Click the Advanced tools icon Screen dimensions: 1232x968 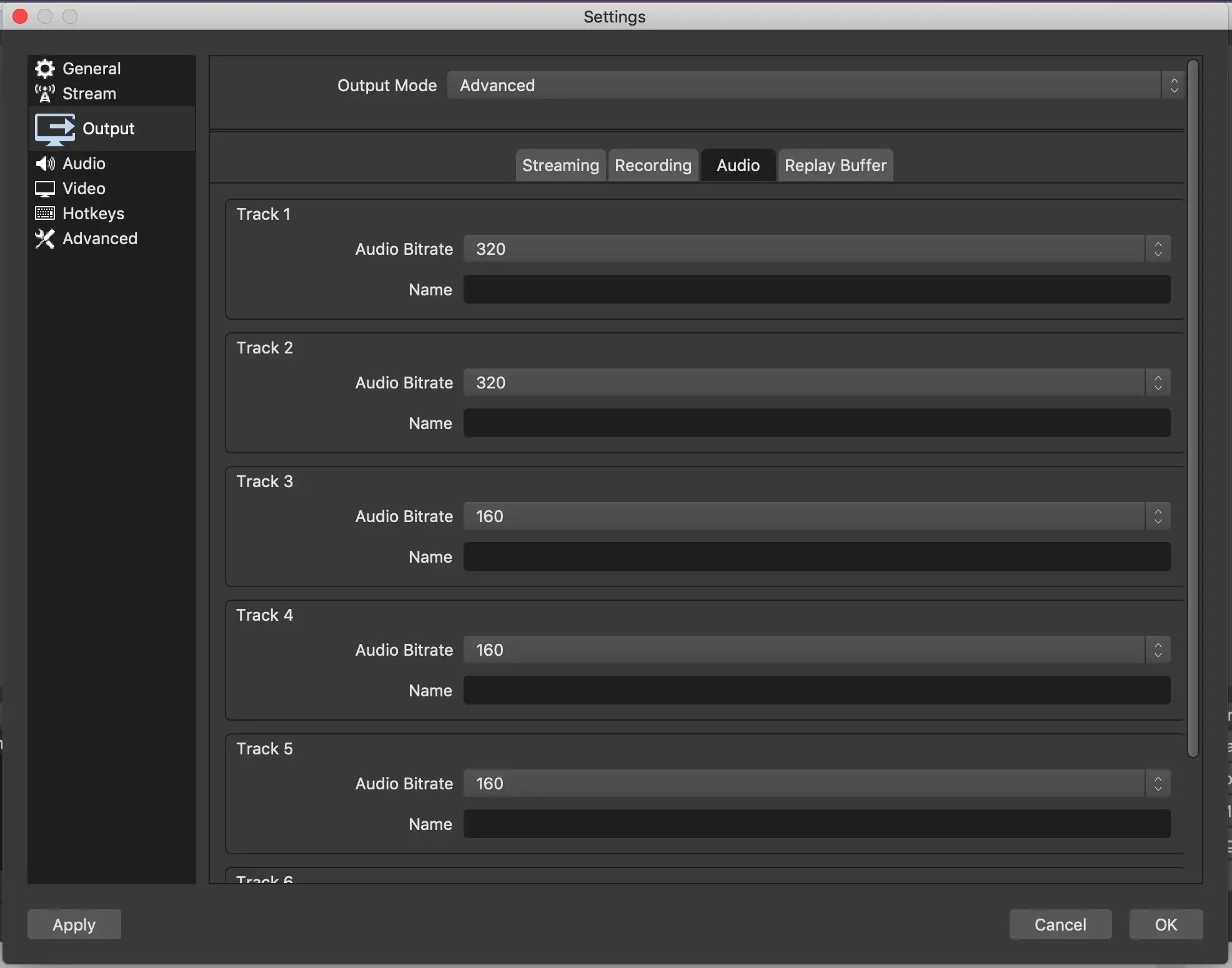click(x=45, y=239)
